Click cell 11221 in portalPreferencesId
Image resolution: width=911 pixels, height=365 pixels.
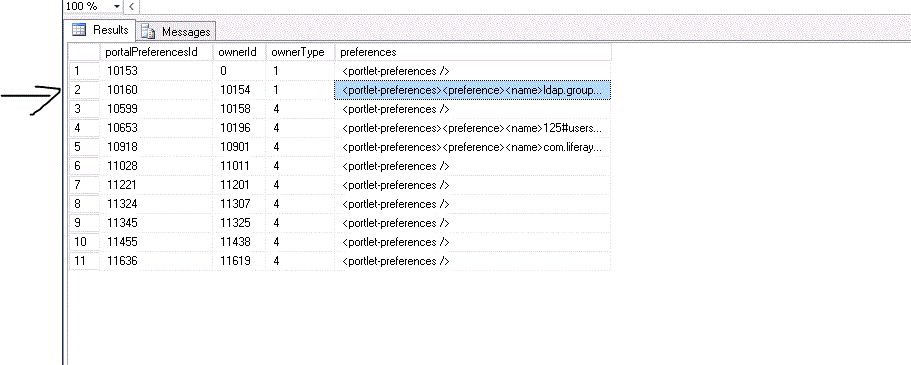click(156, 185)
